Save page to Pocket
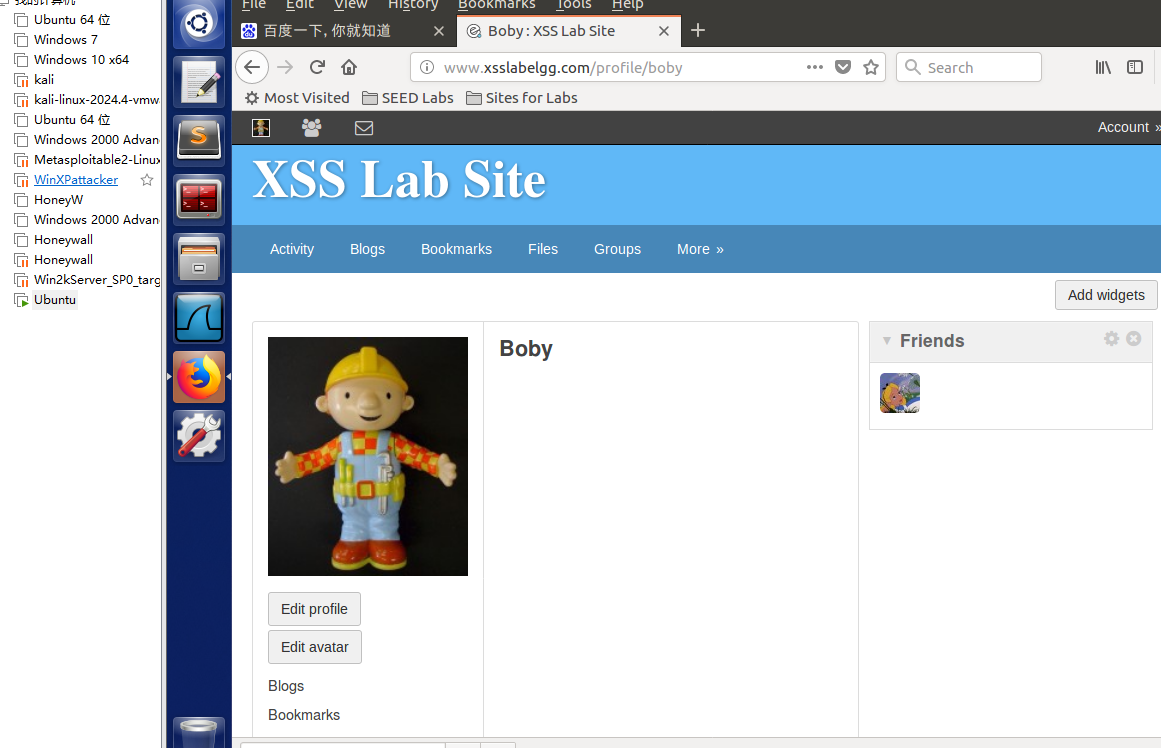Image resolution: width=1161 pixels, height=748 pixels. click(843, 67)
